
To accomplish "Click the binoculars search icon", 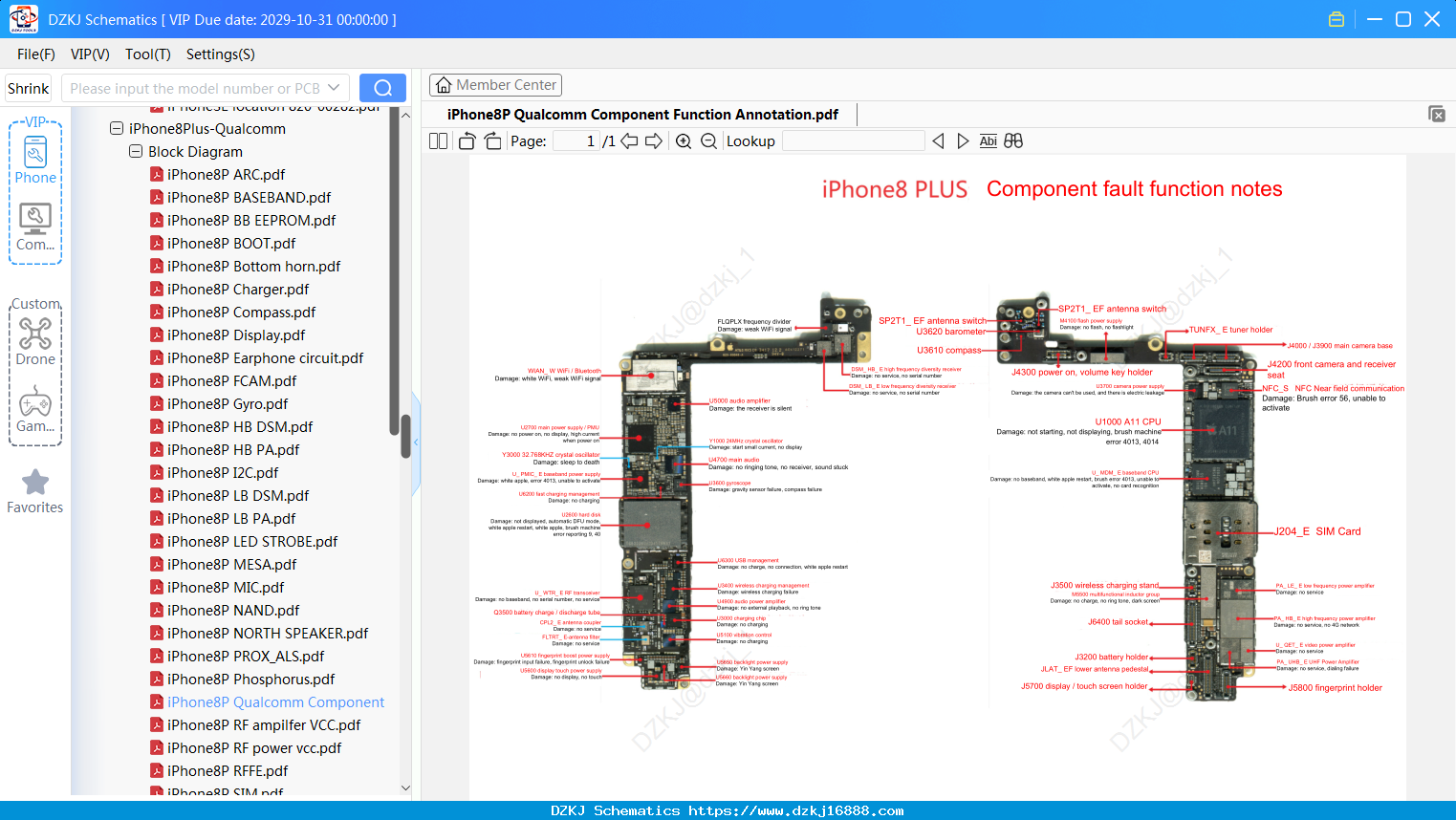I will (1013, 141).
